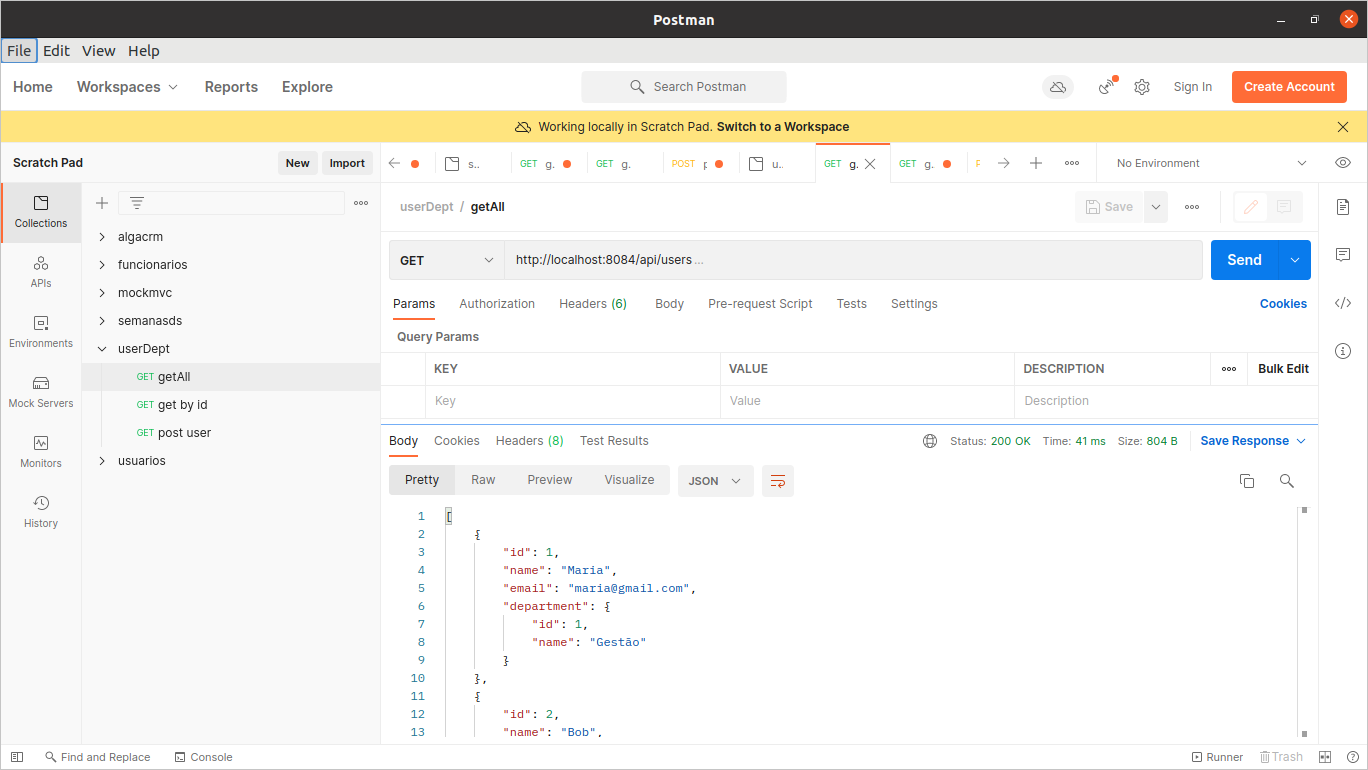Viewport: 1368px width, 770px height.
Task: Open the Environments sidebar panel
Action: click(x=41, y=332)
